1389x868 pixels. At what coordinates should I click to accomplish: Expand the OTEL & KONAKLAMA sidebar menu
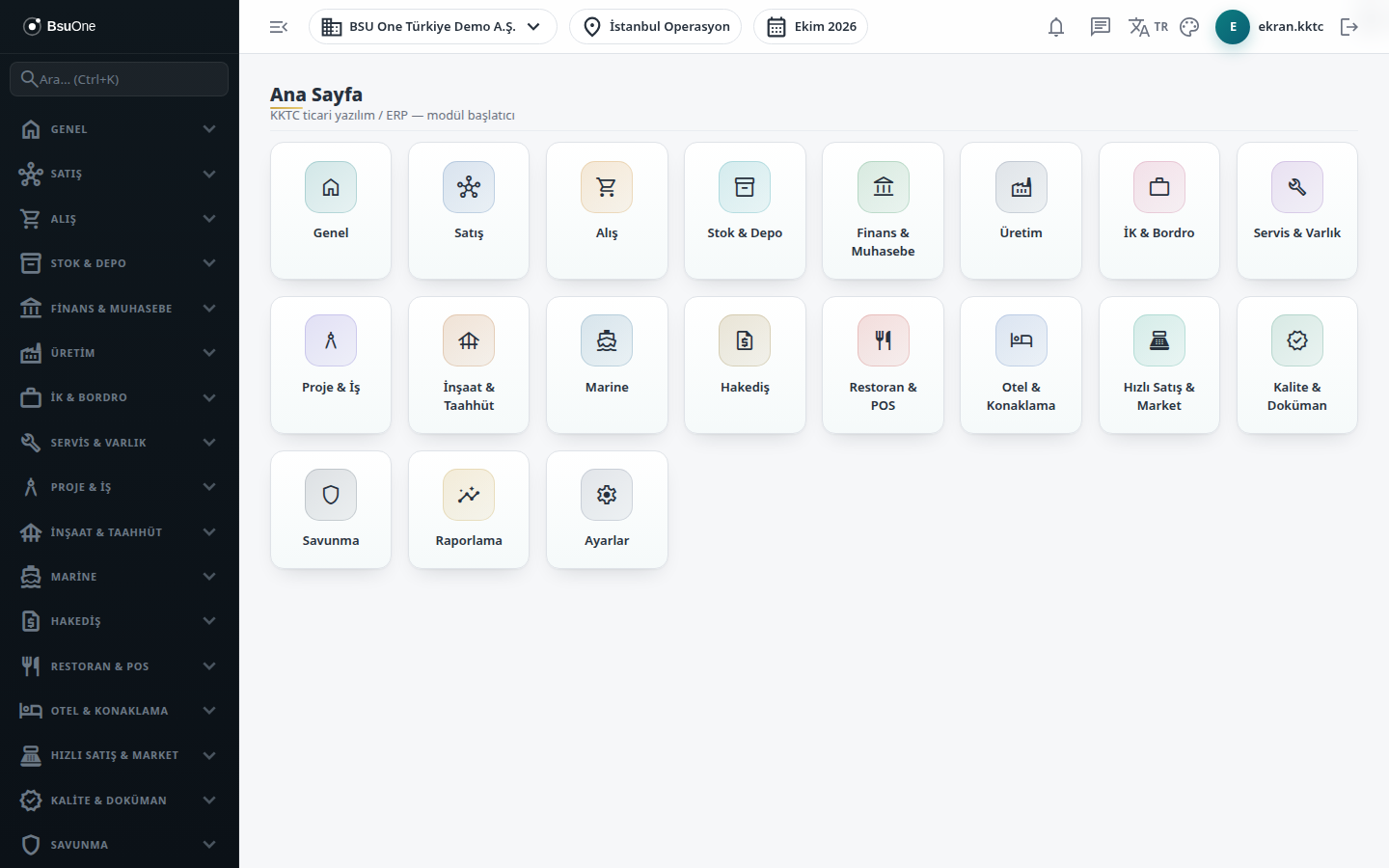tap(120, 711)
